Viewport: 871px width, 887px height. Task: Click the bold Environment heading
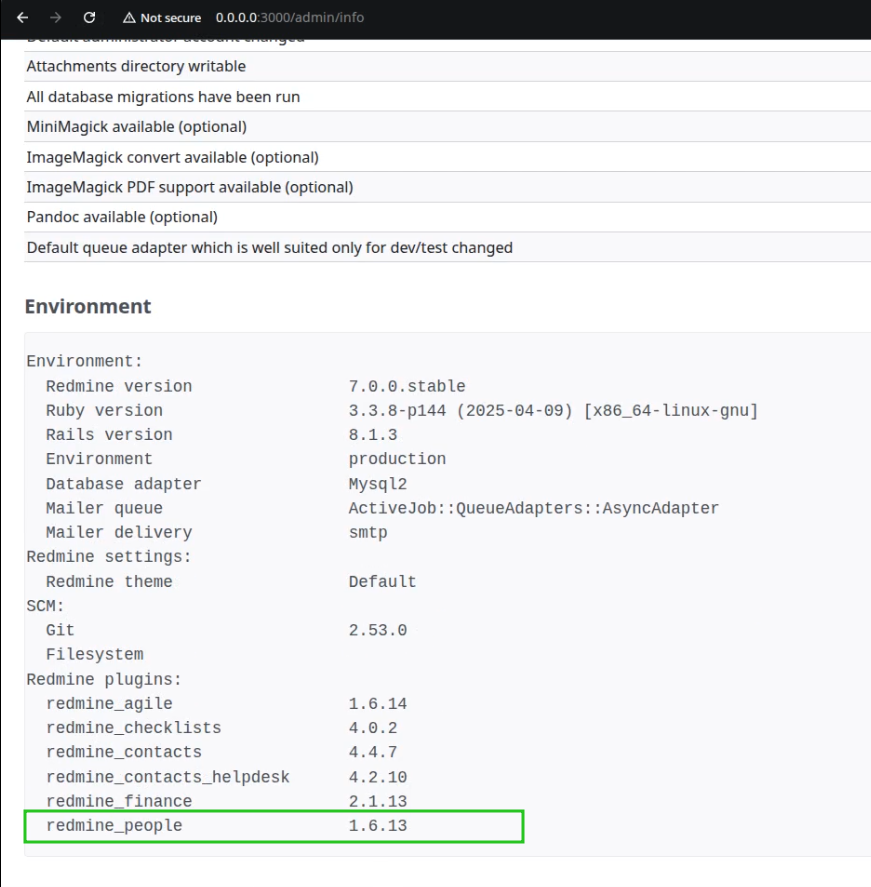click(x=88, y=306)
